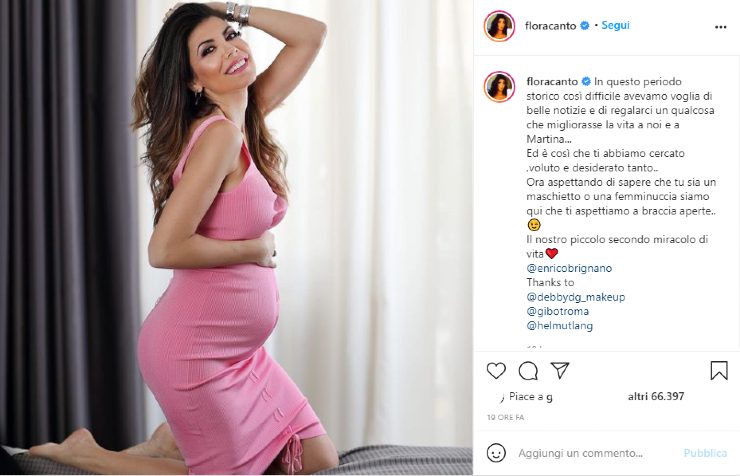Click the floracanto avatar in the post header
The height and width of the screenshot is (476, 740).
tap(499, 26)
